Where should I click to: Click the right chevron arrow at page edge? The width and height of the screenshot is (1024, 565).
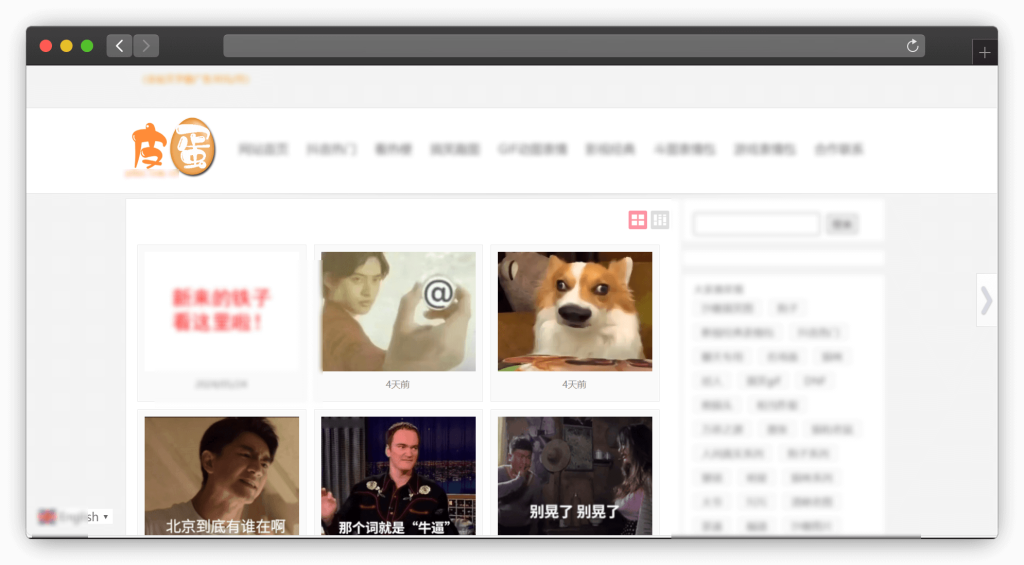pyautogui.click(x=986, y=300)
